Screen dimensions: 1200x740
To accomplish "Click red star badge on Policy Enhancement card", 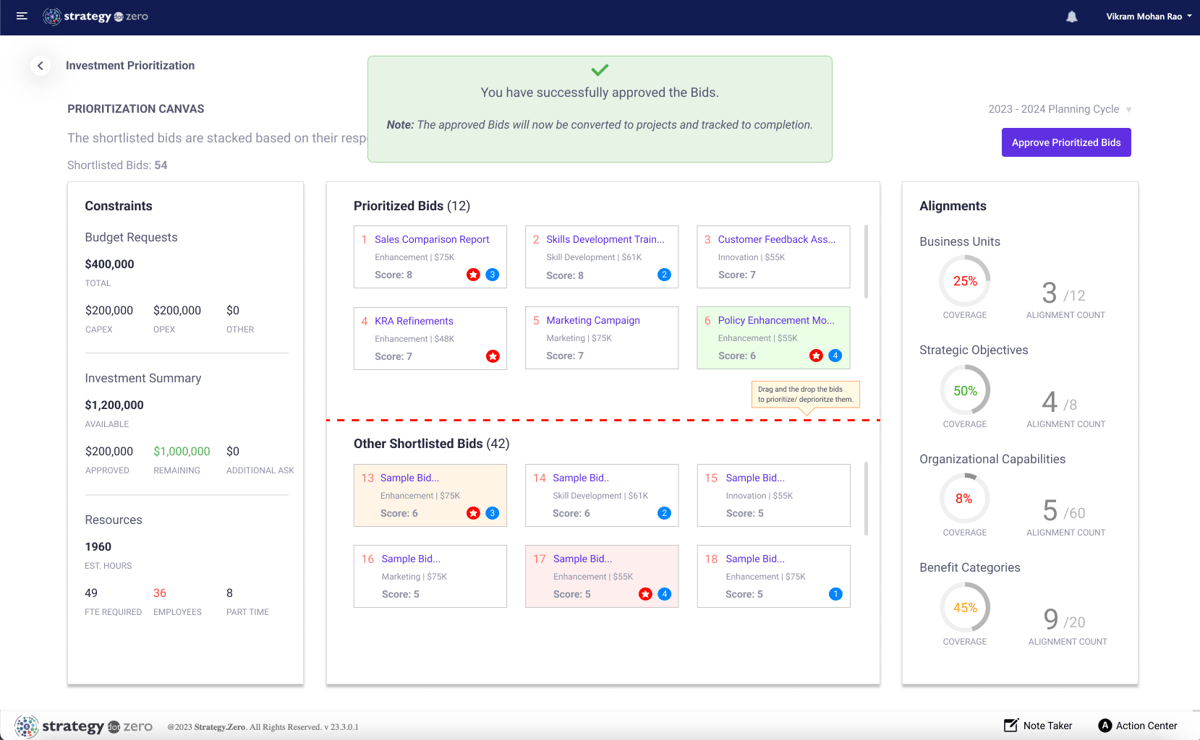I will click(816, 356).
